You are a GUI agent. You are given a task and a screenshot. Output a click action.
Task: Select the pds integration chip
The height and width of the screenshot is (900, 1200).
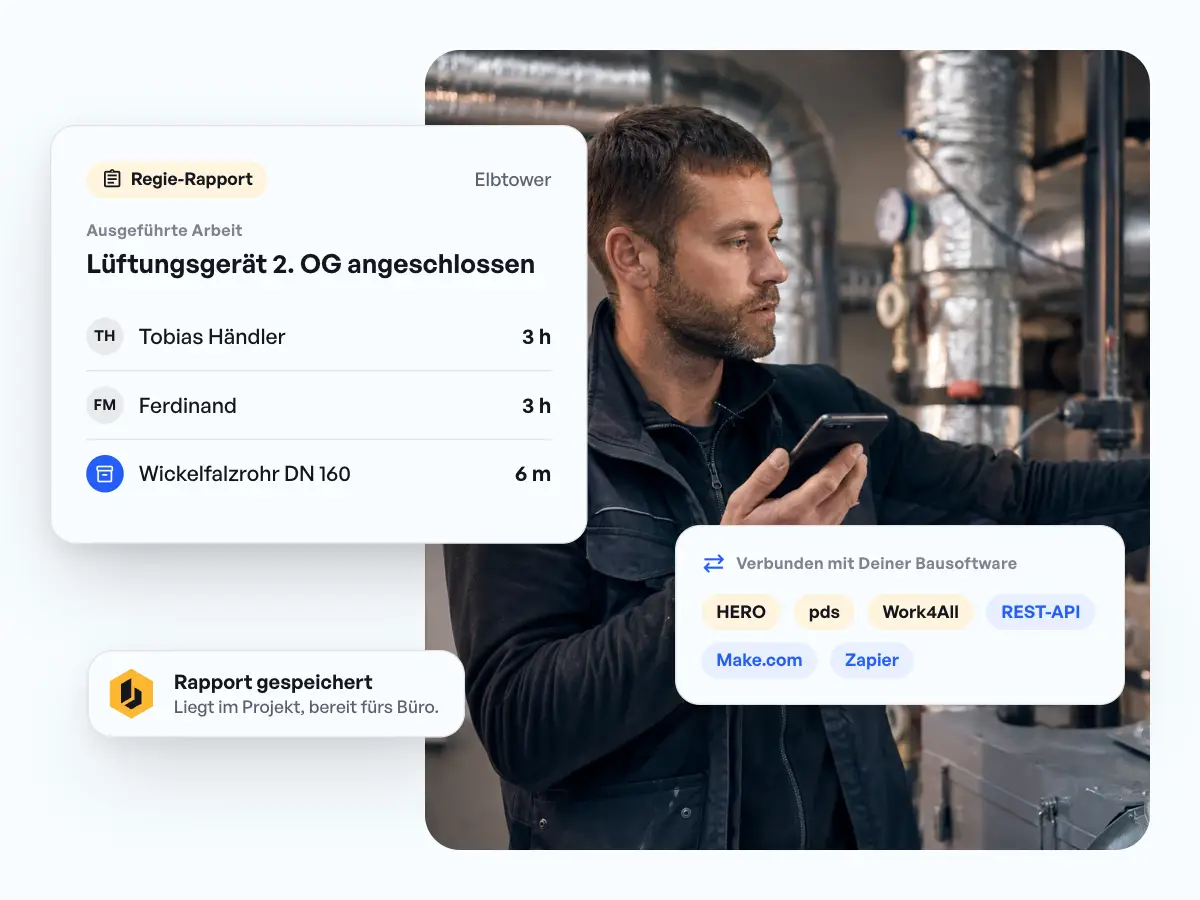click(x=824, y=612)
